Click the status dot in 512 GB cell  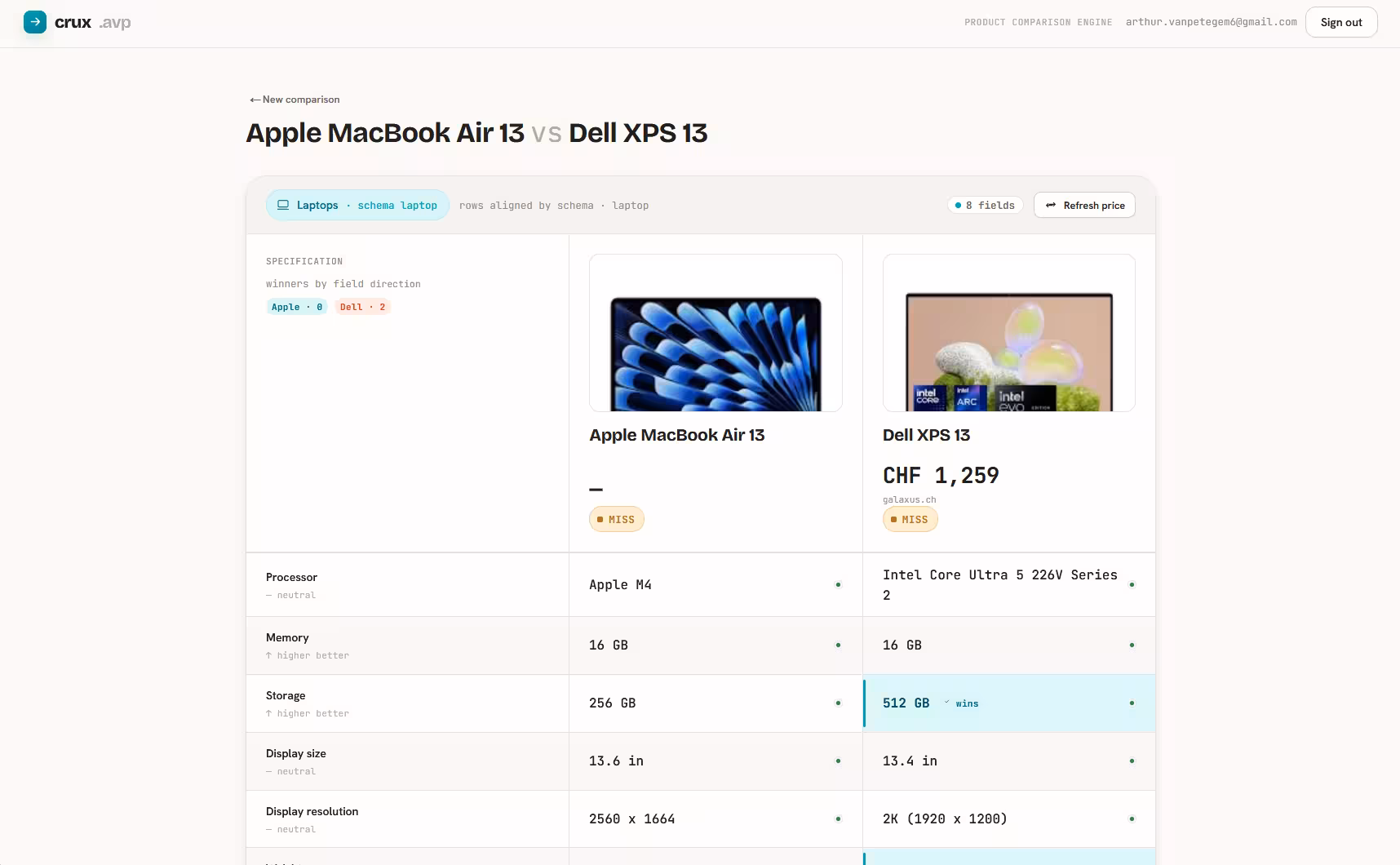pos(1132,703)
